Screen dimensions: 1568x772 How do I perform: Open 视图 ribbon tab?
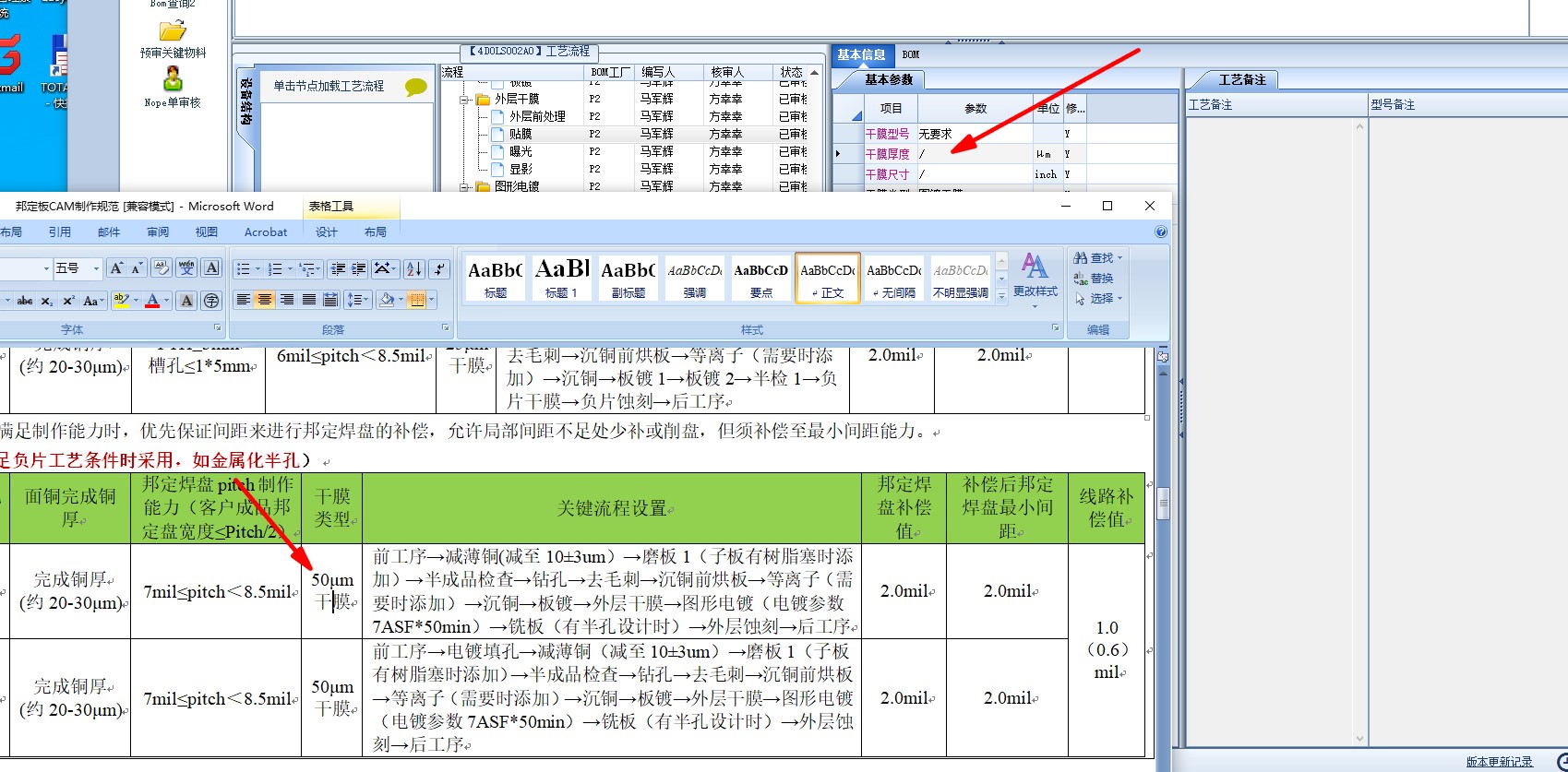(207, 232)
